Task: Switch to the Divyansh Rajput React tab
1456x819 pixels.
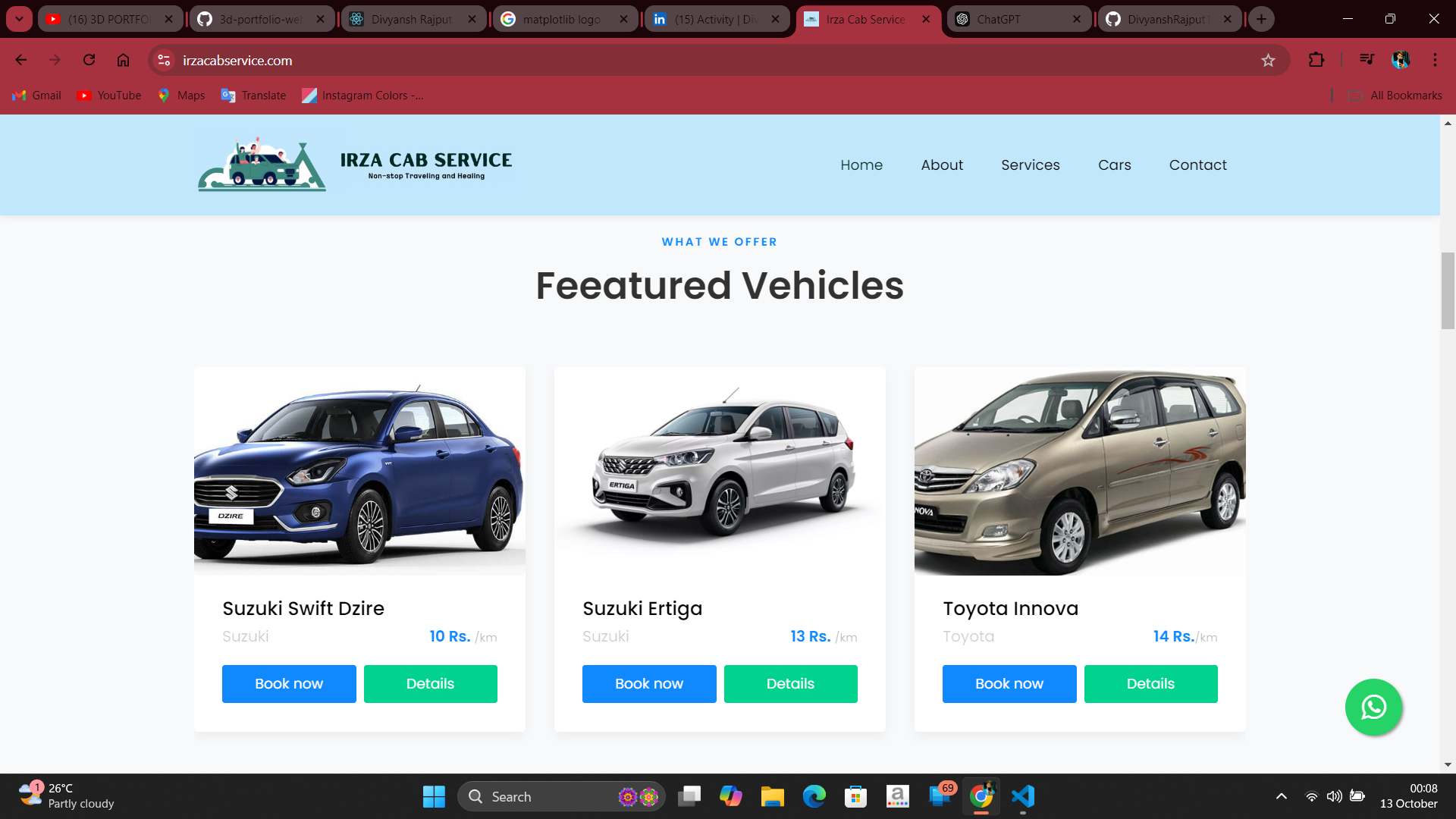Action: 413,19
